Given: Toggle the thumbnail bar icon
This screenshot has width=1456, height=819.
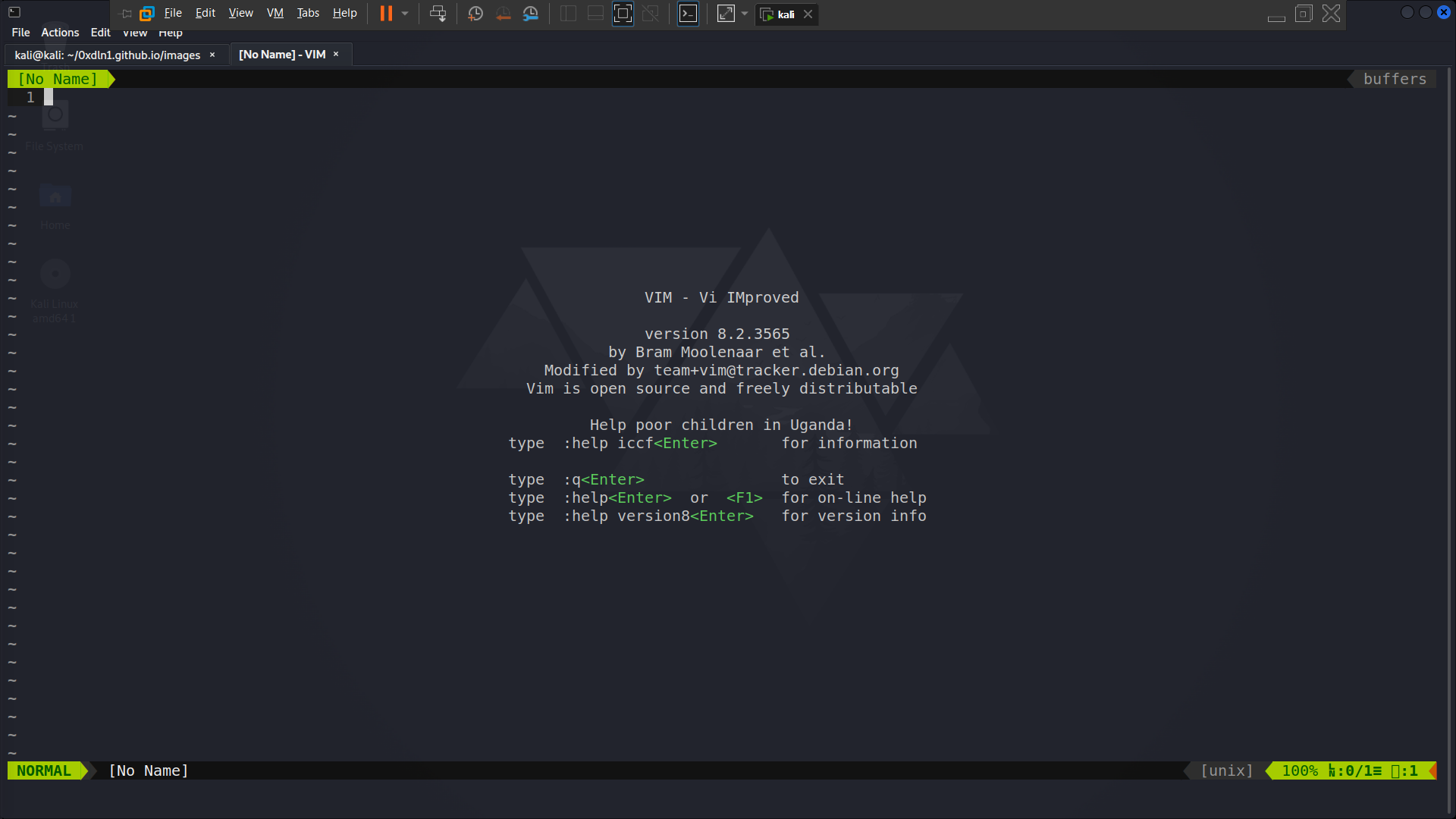Looking at the screenshot, I should point(595,14).
